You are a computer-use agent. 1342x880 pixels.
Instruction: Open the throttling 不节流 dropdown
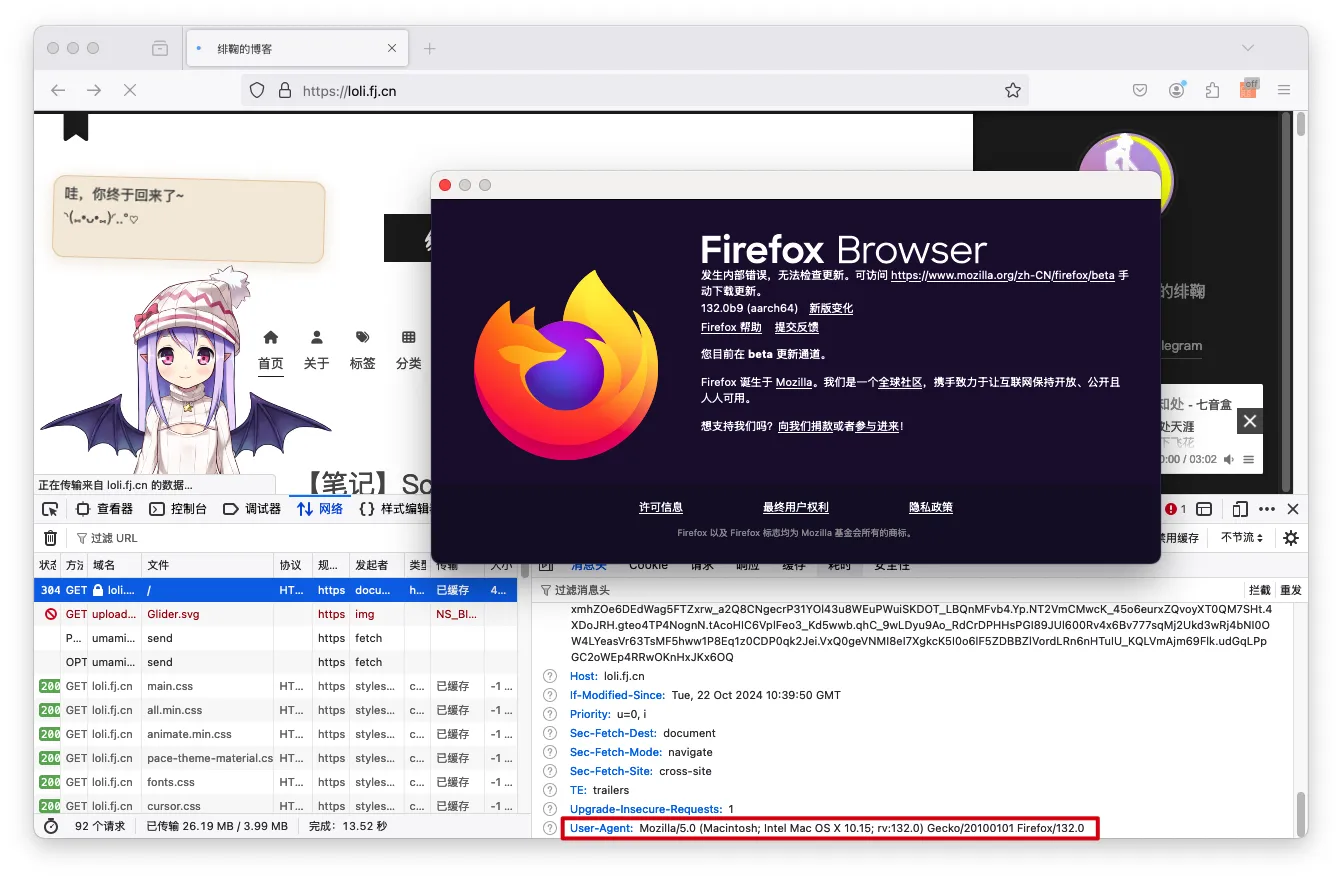pyautogui.click(x=1242, y=538)
